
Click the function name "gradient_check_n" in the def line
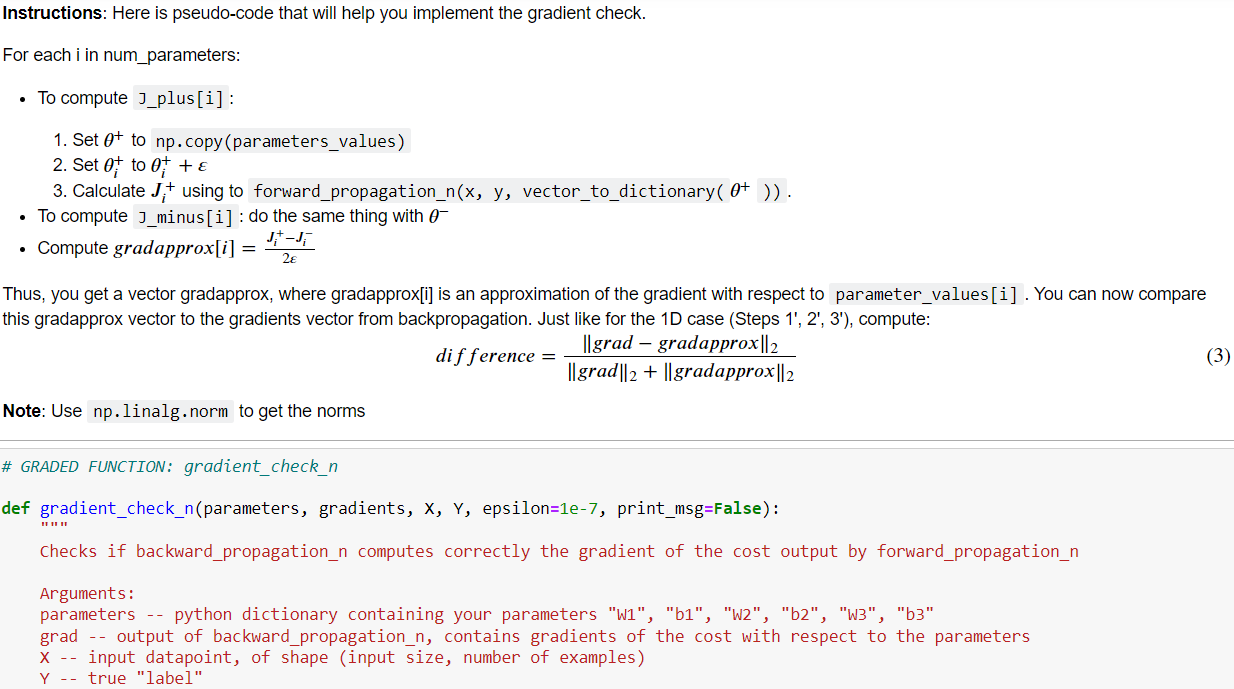pyautogui.click(x=116, y=508)
